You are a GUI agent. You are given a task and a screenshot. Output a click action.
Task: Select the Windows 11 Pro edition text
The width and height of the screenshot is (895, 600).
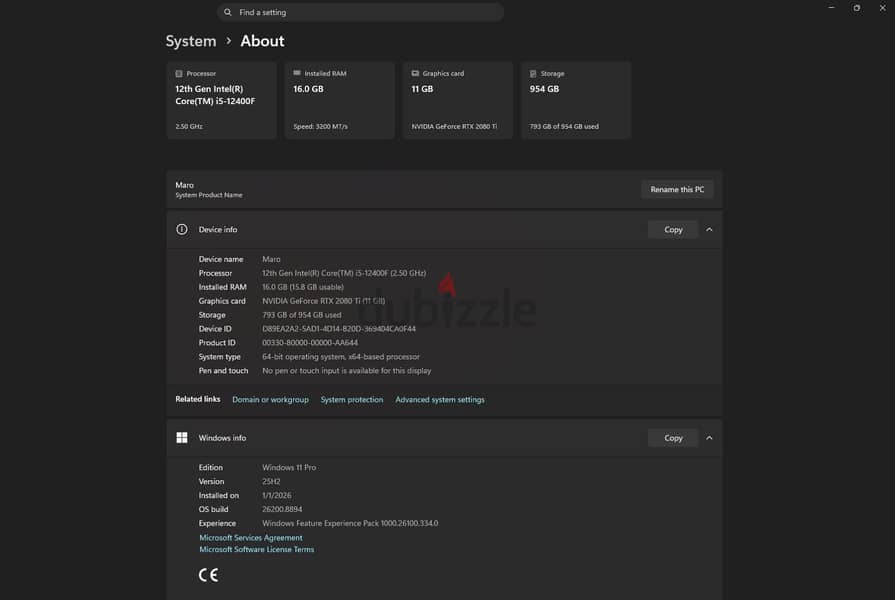pos(289,468)
